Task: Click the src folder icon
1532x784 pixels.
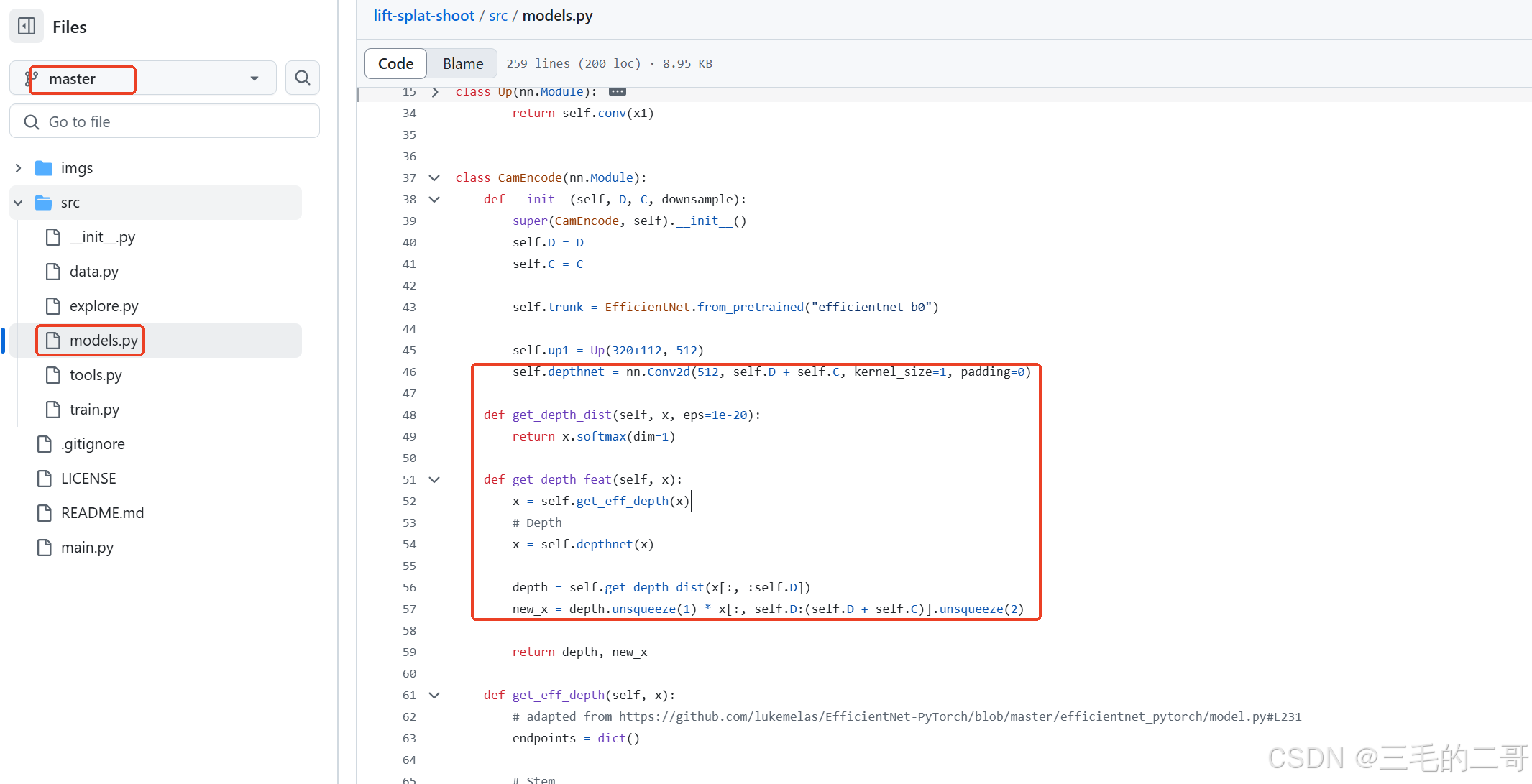Action: click(44, 203)
